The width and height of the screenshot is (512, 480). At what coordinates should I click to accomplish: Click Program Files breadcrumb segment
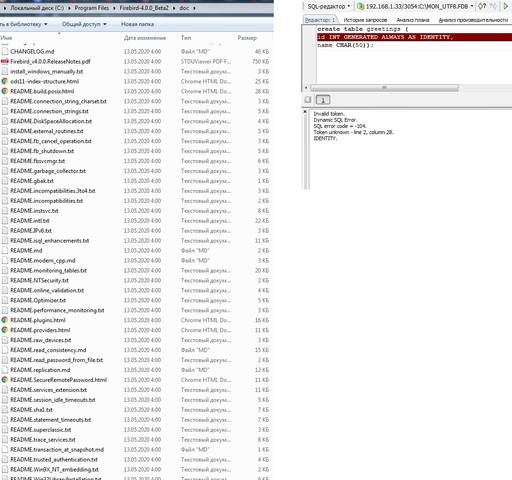coord(92,8)
